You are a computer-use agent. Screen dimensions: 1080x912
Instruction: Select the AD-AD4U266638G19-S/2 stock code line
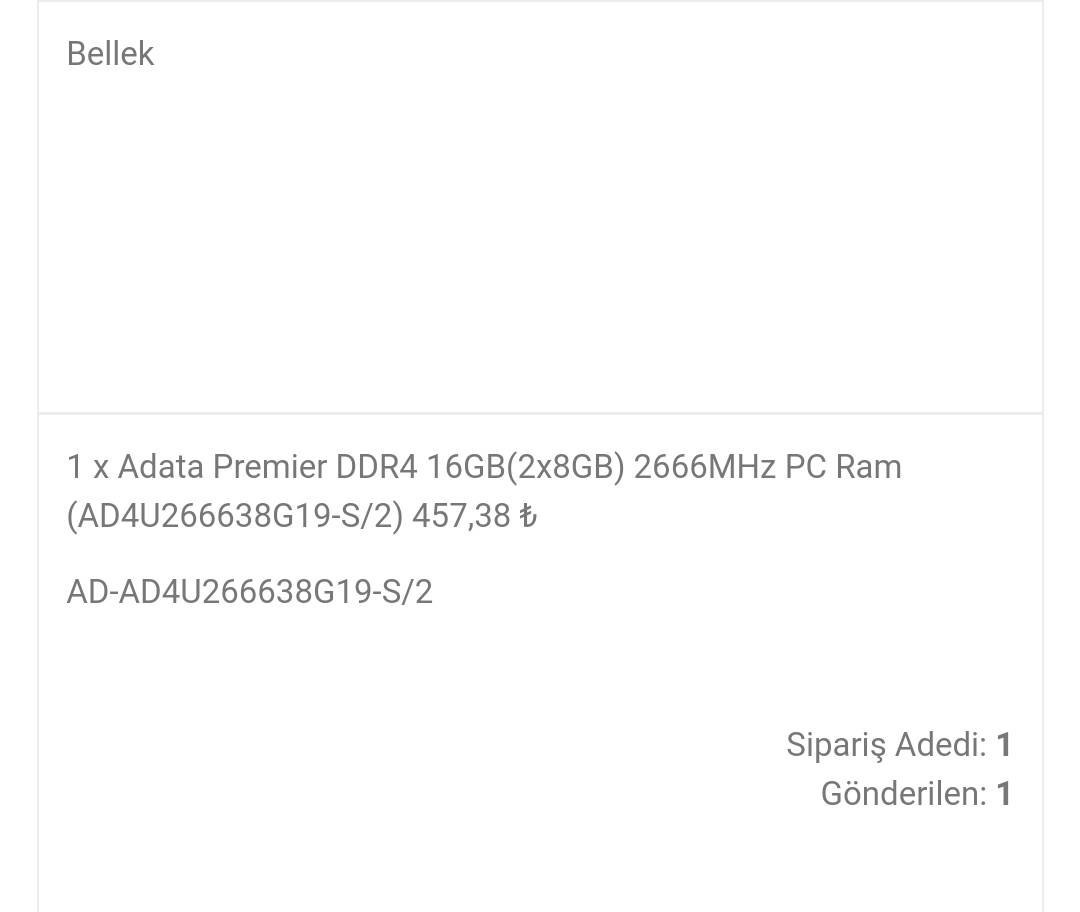coord(249,592)
